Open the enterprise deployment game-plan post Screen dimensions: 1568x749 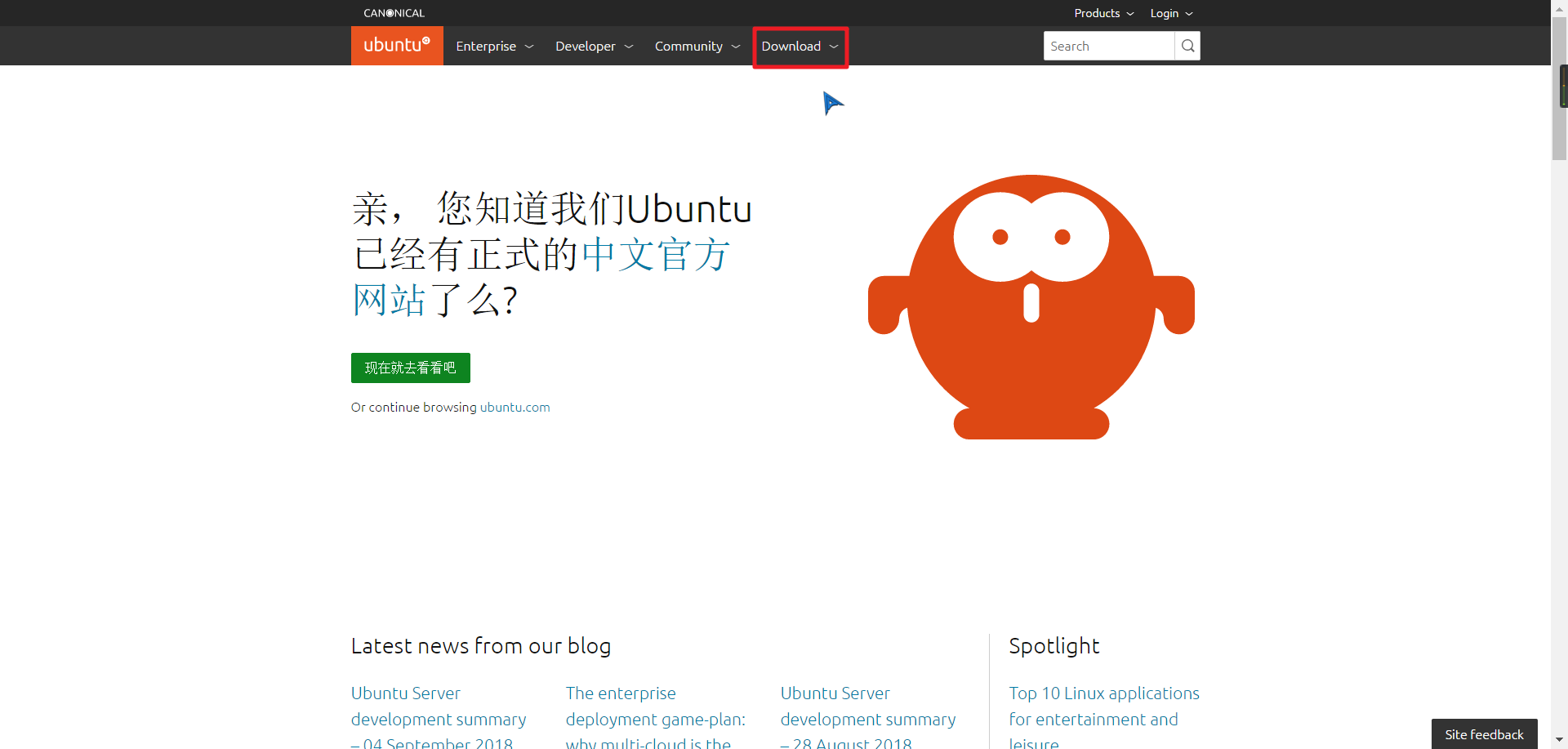[656, 719]
